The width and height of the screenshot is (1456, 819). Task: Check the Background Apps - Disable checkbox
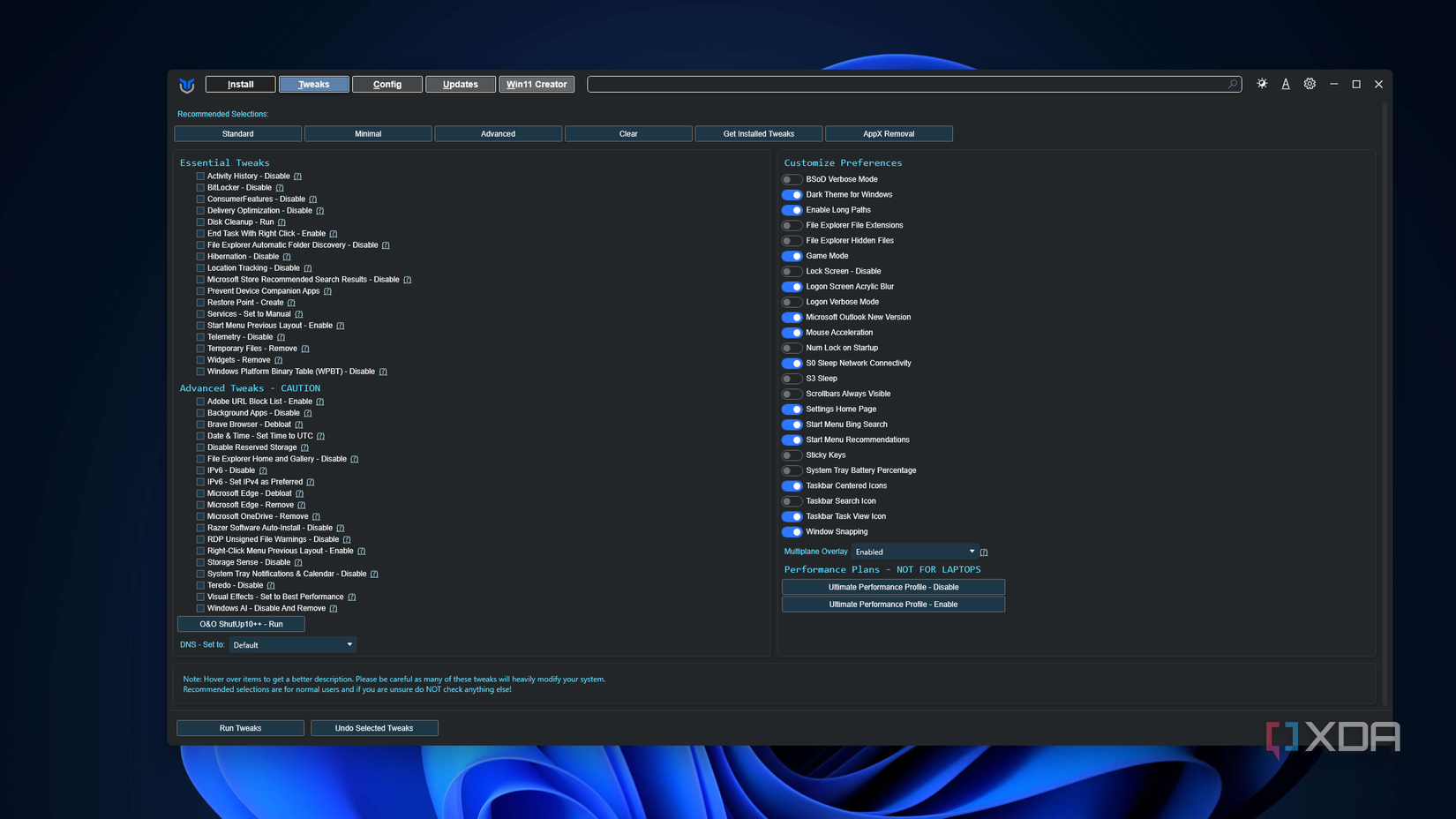pos(200,413)
